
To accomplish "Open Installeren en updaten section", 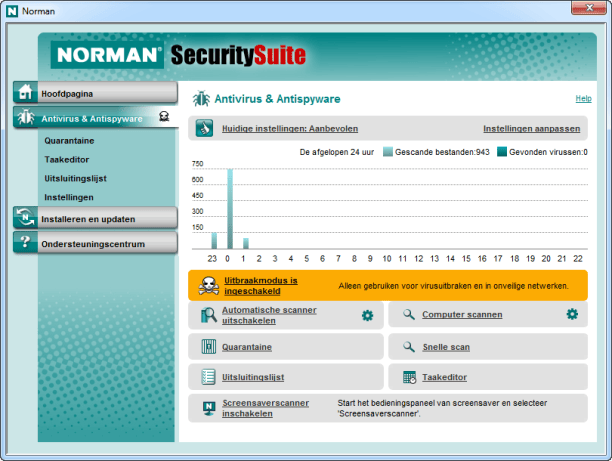I will 95,218.
